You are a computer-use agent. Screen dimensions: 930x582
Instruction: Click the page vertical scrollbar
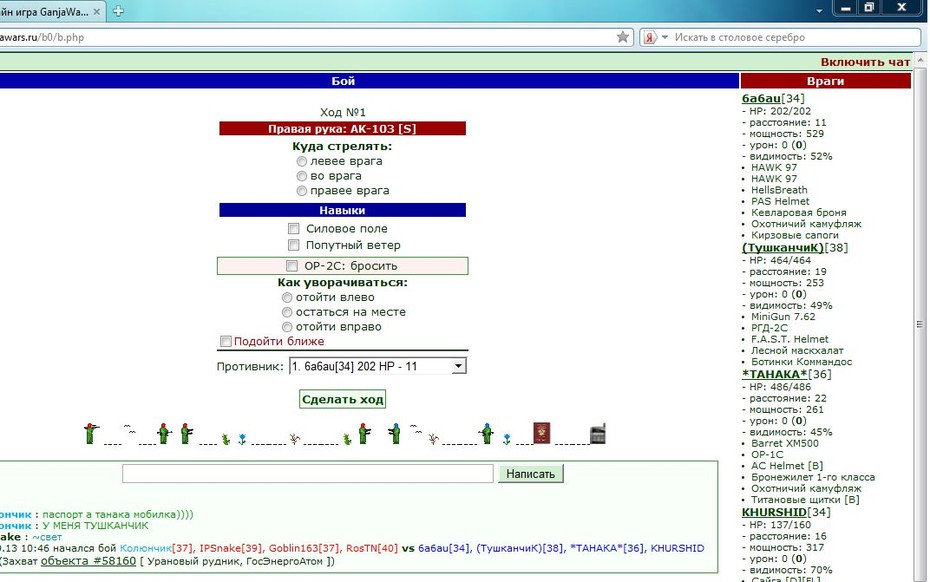(920, 323)
